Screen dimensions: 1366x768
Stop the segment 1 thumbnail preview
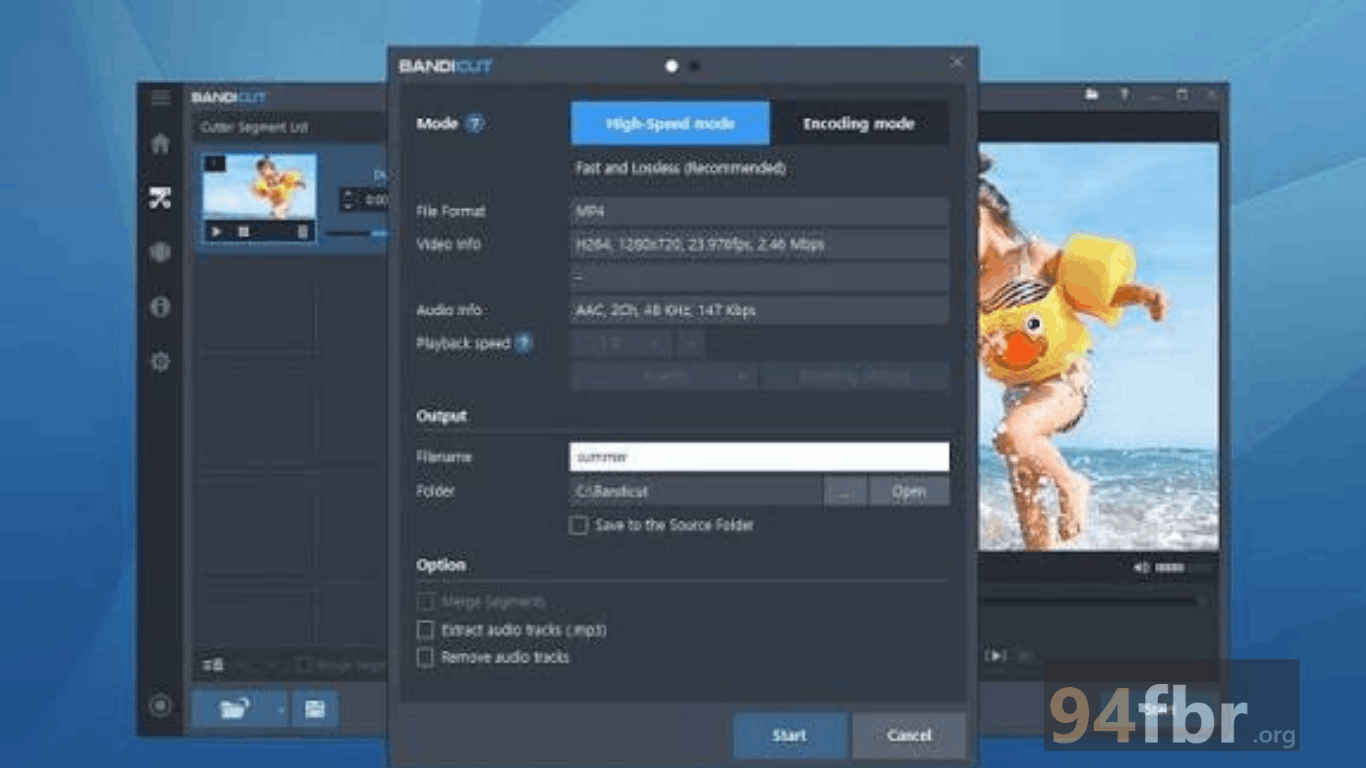coord(243,231)
